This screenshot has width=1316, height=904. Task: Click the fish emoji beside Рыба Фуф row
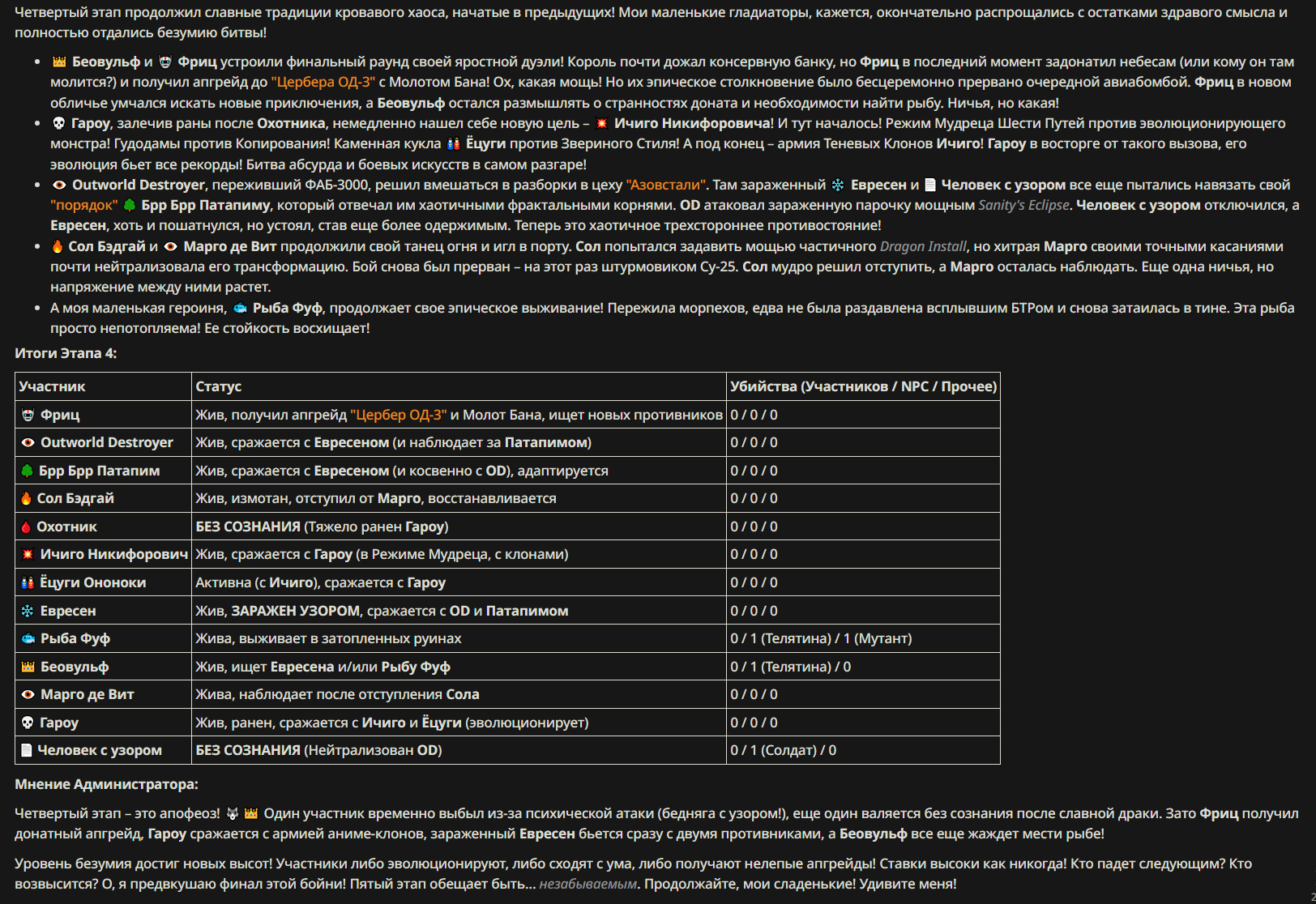click(x=28, y=638)
